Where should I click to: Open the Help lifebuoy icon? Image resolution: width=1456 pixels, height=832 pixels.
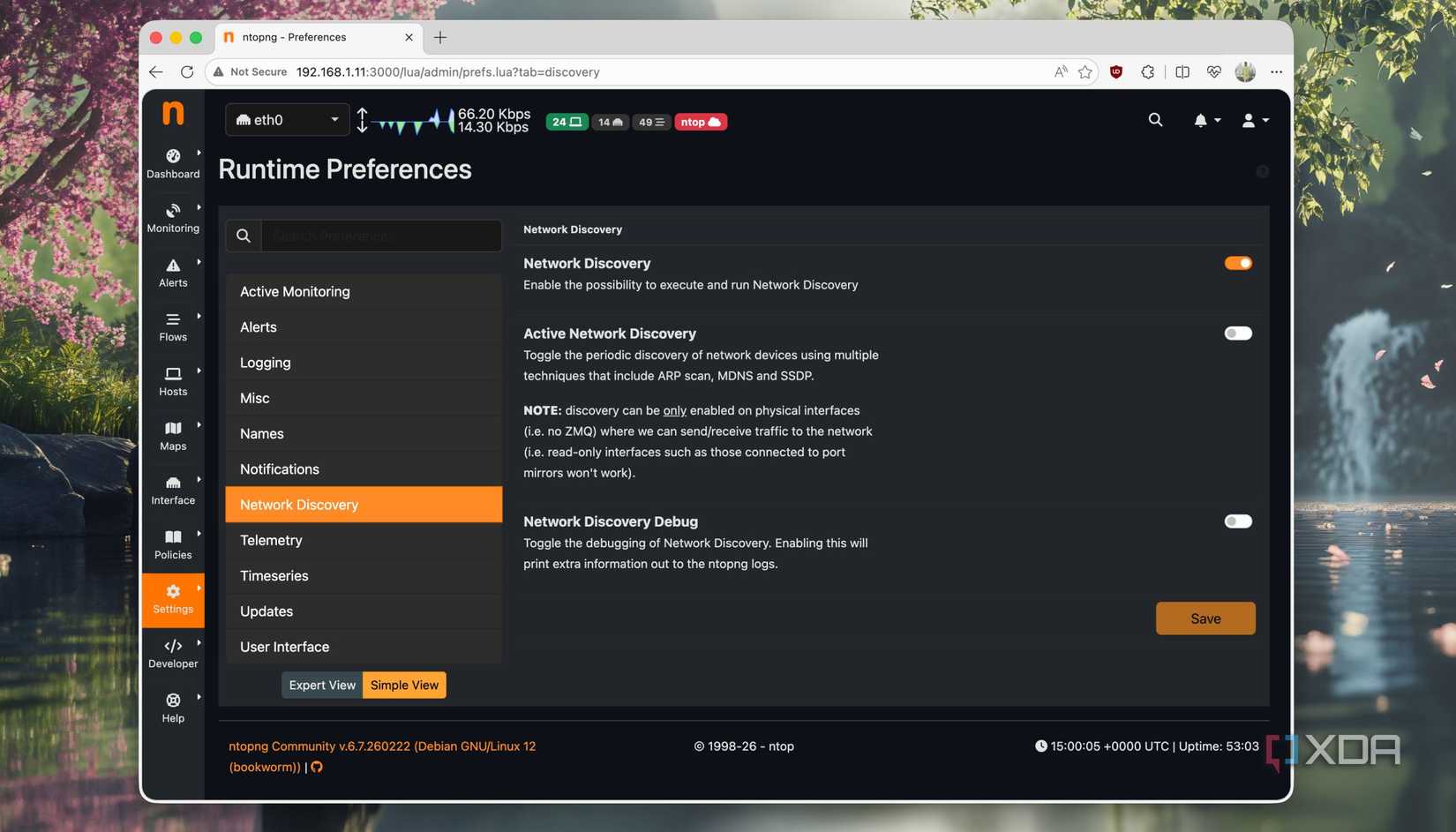pyautogui.click(x=173, y=700)
